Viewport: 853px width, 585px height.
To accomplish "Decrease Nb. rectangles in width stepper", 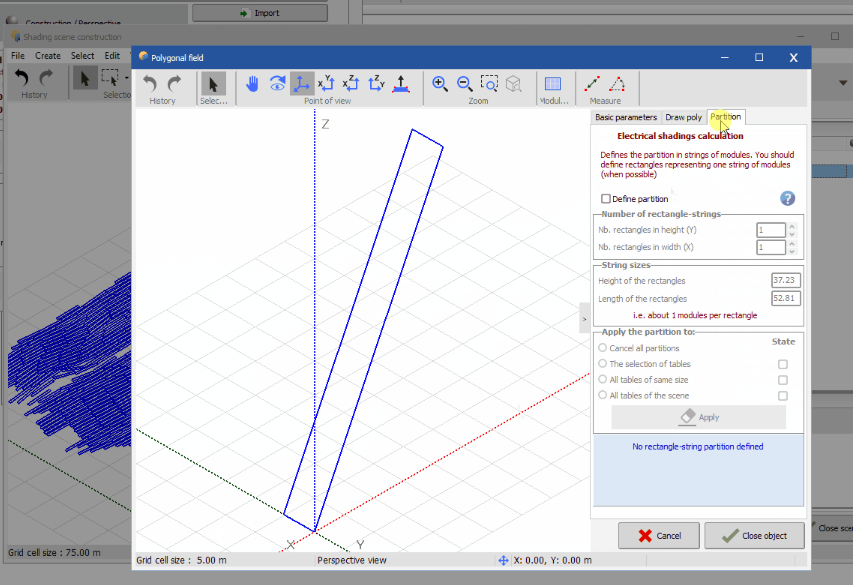I will (x=792, y=251).
